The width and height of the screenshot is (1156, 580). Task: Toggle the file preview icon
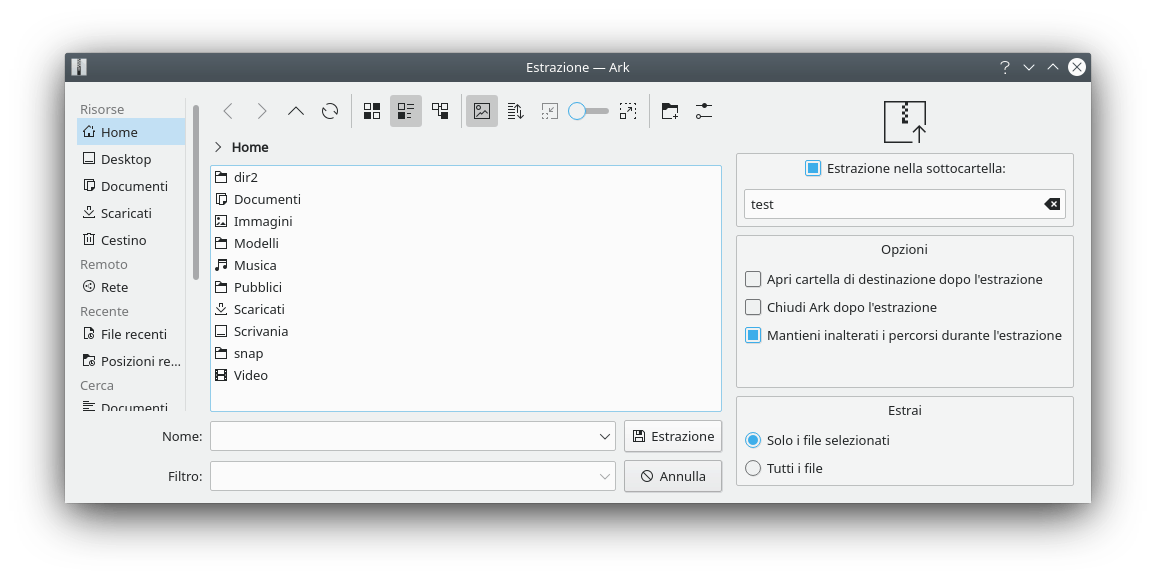coord(482,111)
